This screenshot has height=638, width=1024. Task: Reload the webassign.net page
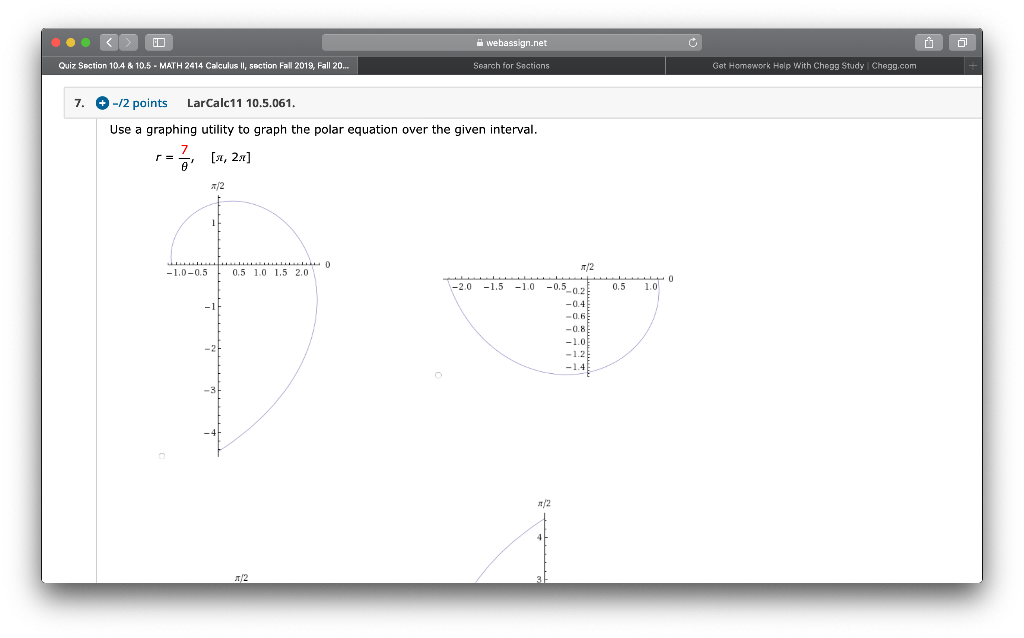pyautogui.click(x=692, y=42)
